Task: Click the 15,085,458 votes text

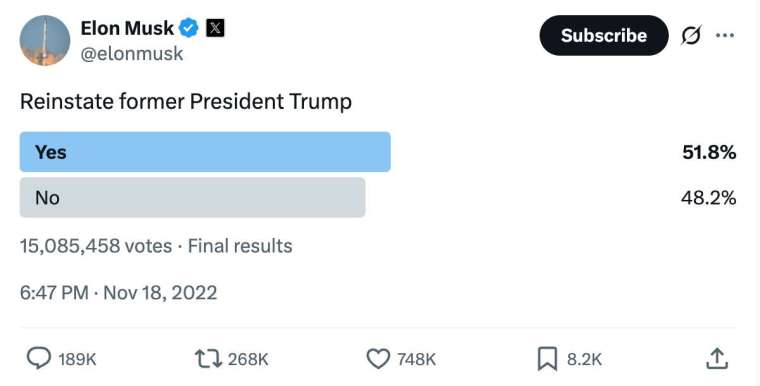Action: coord(96,246)
